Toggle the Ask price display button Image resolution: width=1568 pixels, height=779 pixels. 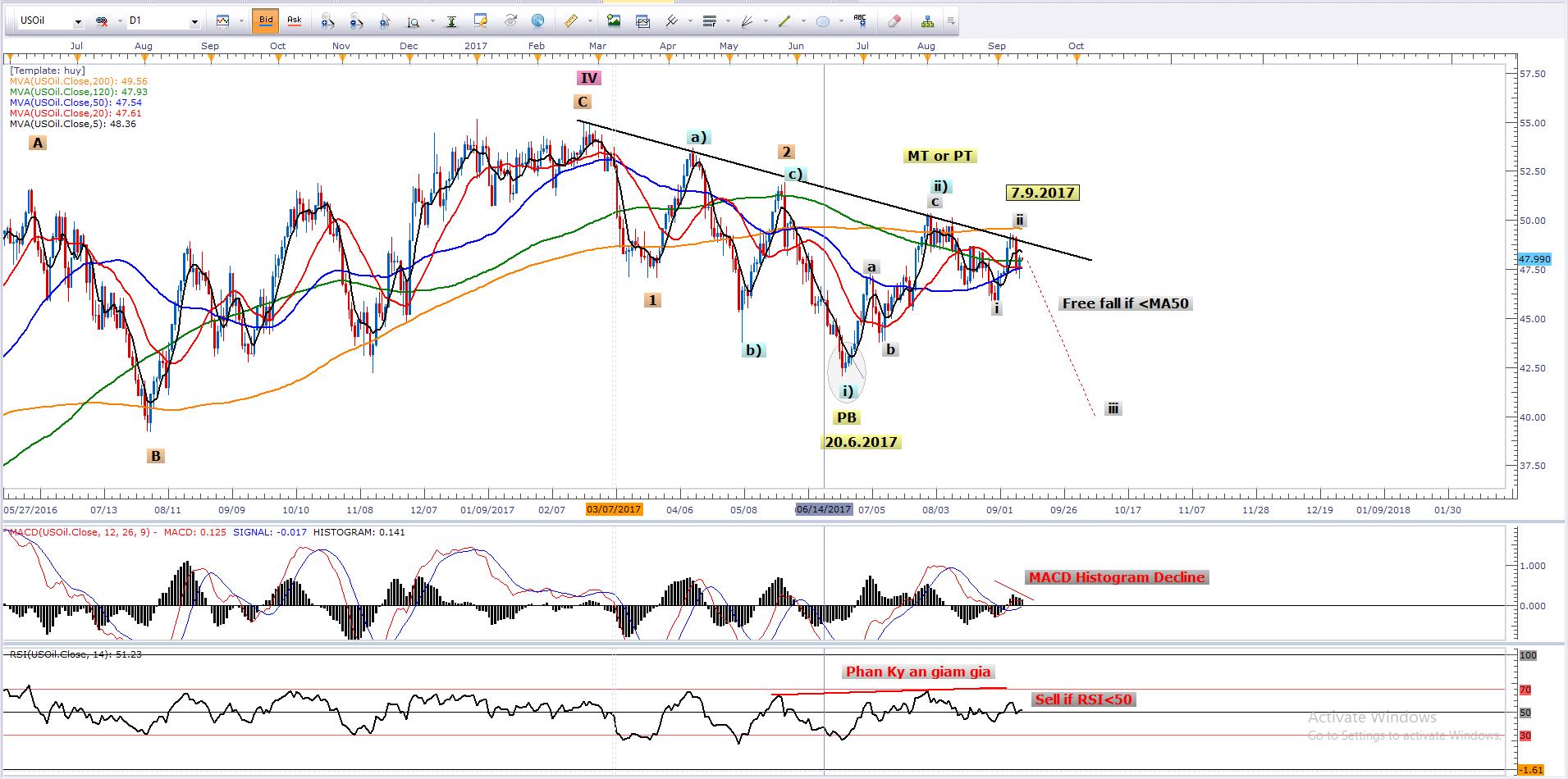pyautogui.click(x=295, y=20)
